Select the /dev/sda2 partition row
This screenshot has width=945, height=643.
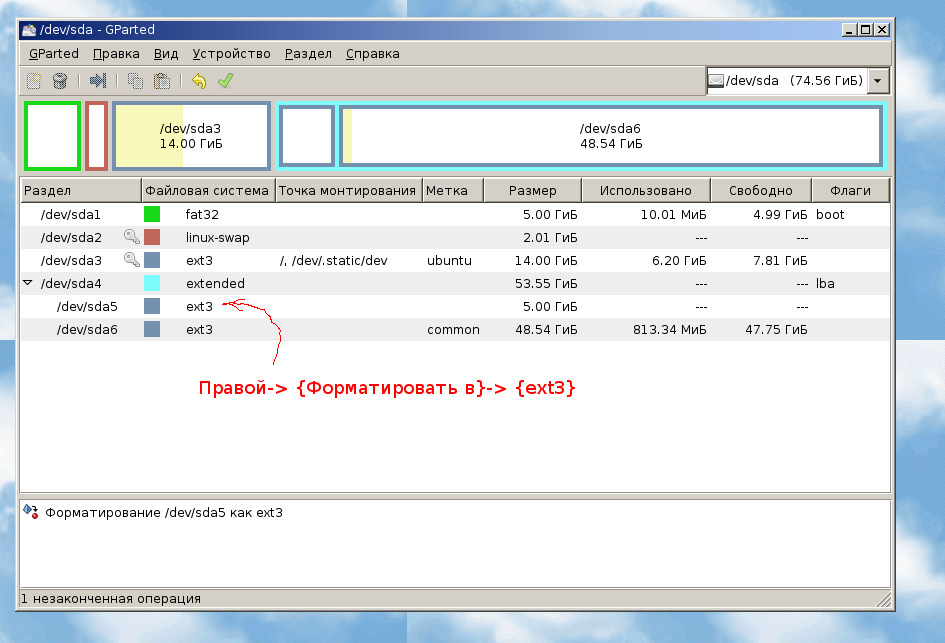pyautogui.click(x=455, y=237)
